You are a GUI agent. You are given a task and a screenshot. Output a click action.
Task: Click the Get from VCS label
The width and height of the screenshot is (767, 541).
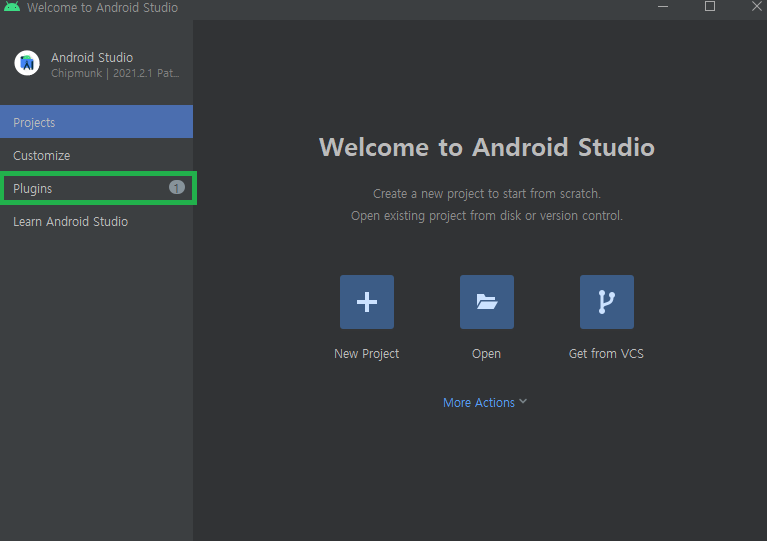tap(606, 354)
